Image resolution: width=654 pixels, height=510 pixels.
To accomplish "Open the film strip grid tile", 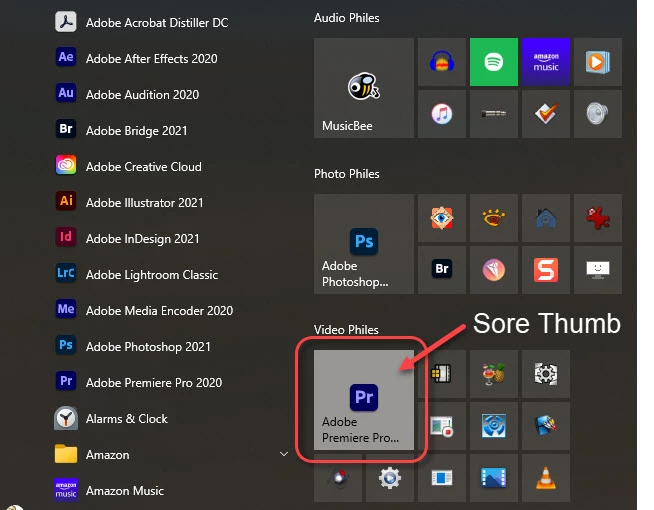I will [x=442, y=374].
